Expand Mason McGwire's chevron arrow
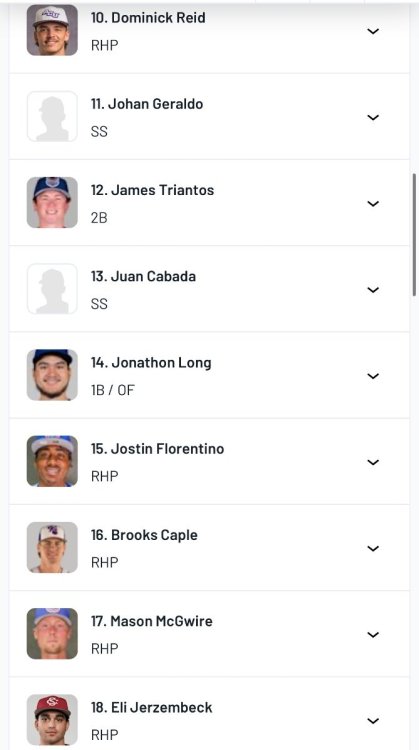The height and width of the screenshot is (750, 419). tap(373, 634)
